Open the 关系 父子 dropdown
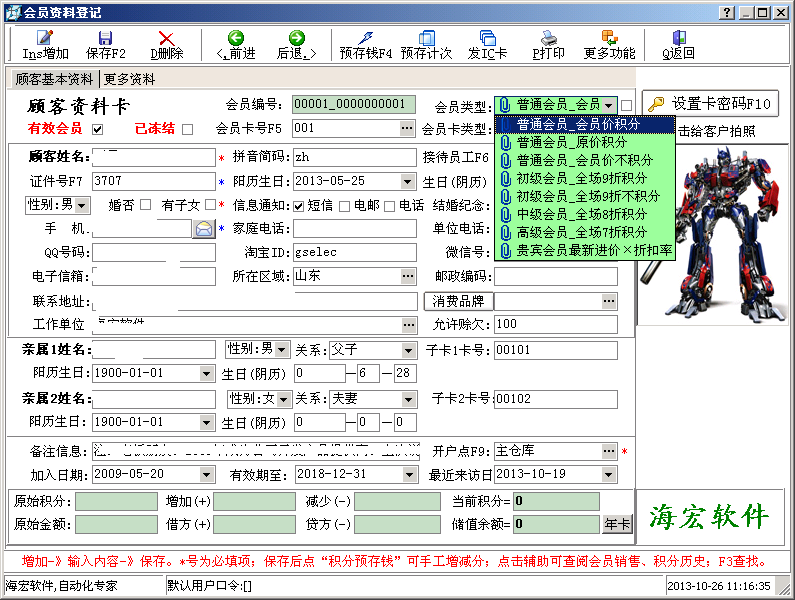 point(408,350)
